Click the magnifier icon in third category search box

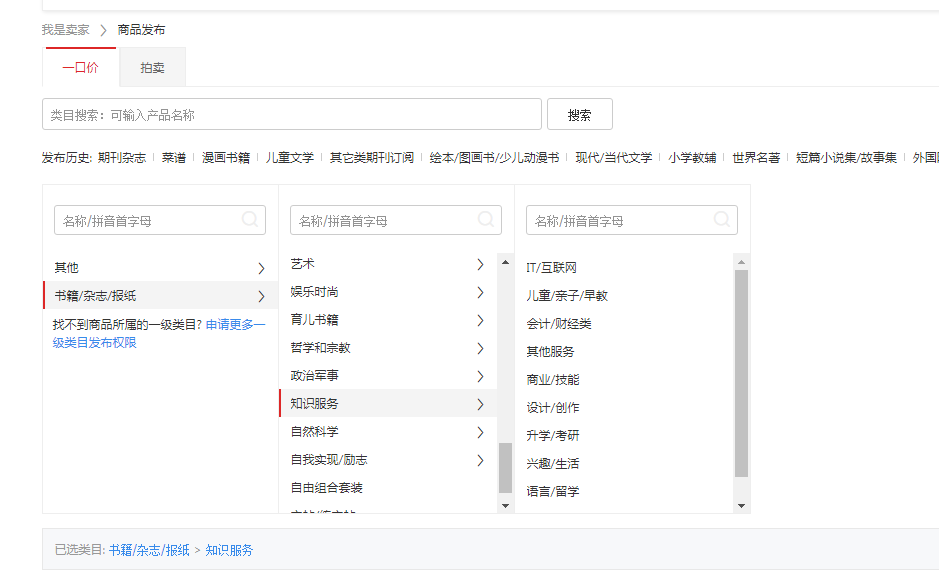tap(722, 219)
